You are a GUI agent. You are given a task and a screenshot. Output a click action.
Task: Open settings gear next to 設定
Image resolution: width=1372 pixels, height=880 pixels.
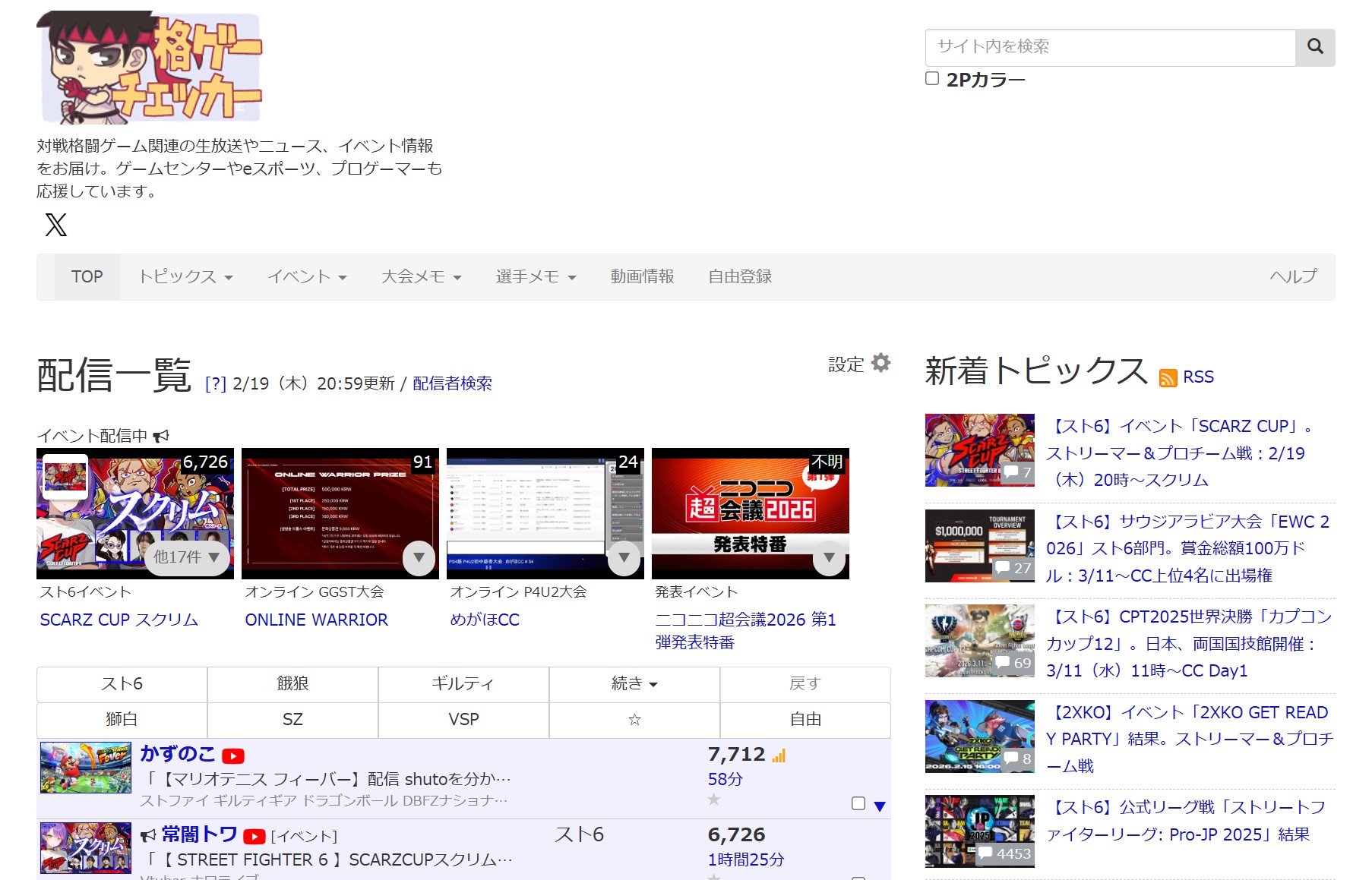tap(880, 363)
